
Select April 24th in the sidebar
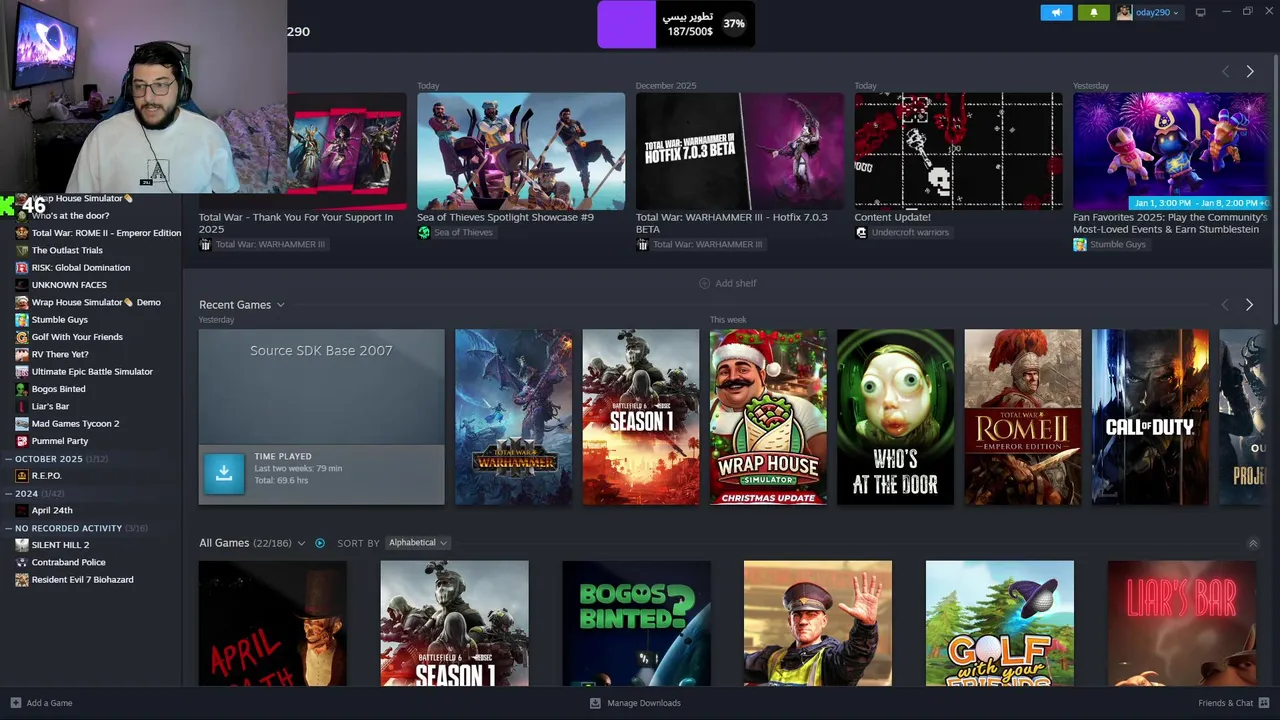(x=52, y=510)
